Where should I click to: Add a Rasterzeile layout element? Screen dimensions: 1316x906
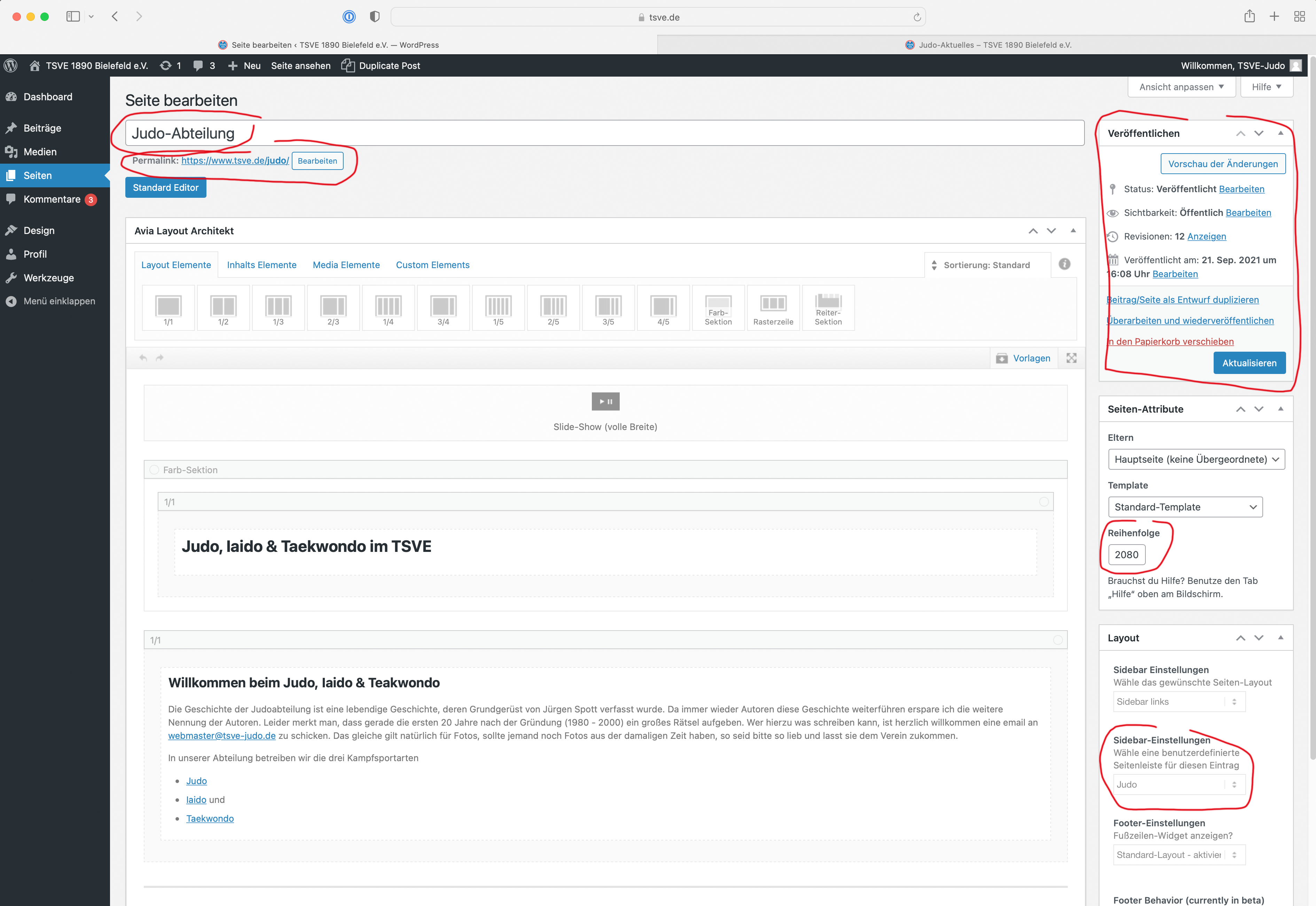774,308
